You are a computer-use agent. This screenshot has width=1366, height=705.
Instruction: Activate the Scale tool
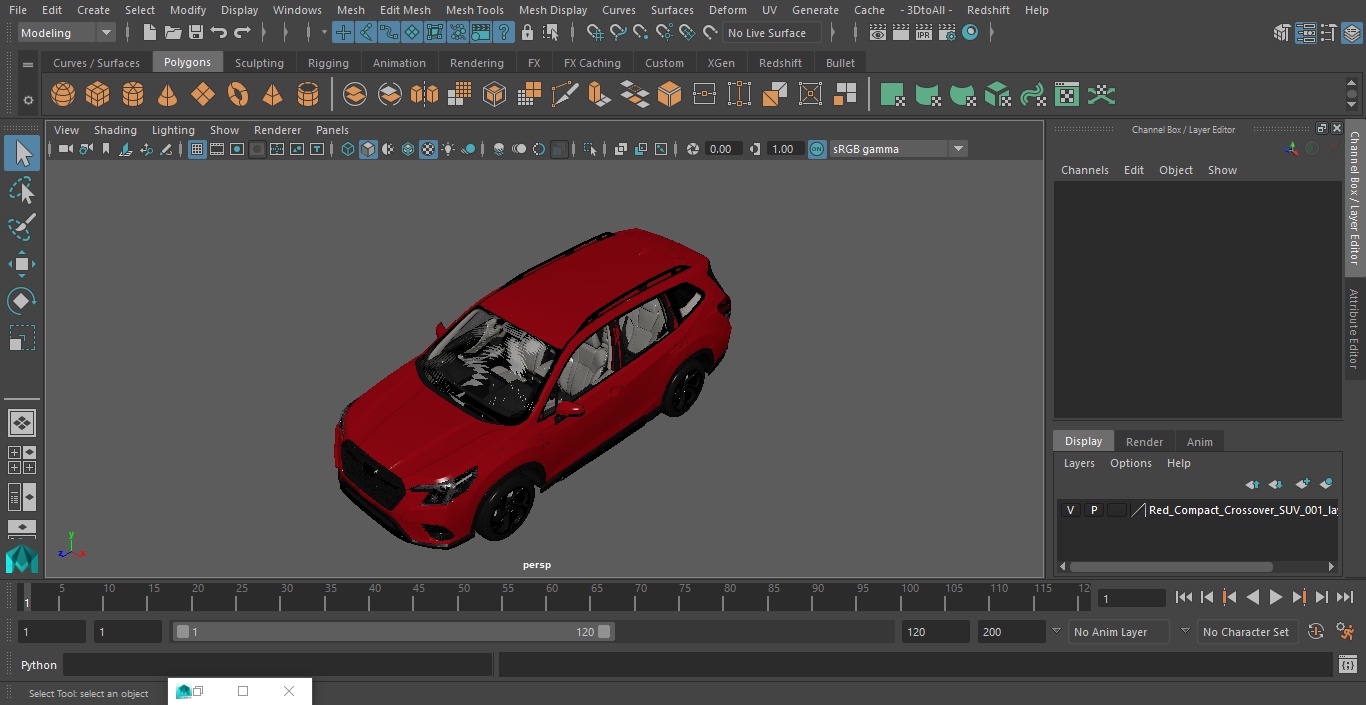pyautogui.click(x=22, y=338)
